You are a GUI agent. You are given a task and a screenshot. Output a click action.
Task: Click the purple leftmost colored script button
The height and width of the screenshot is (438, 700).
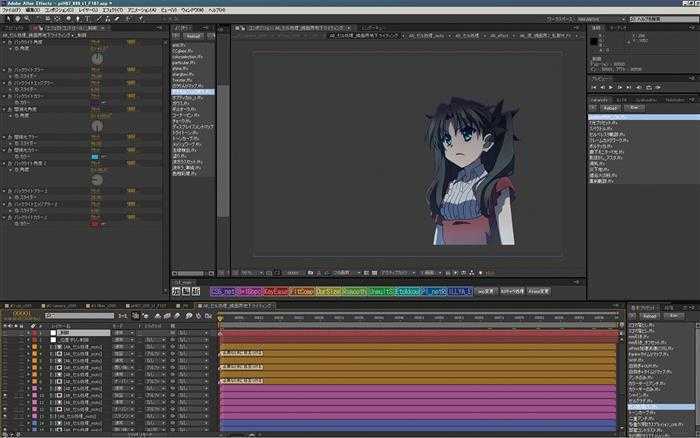click(222, 292)
